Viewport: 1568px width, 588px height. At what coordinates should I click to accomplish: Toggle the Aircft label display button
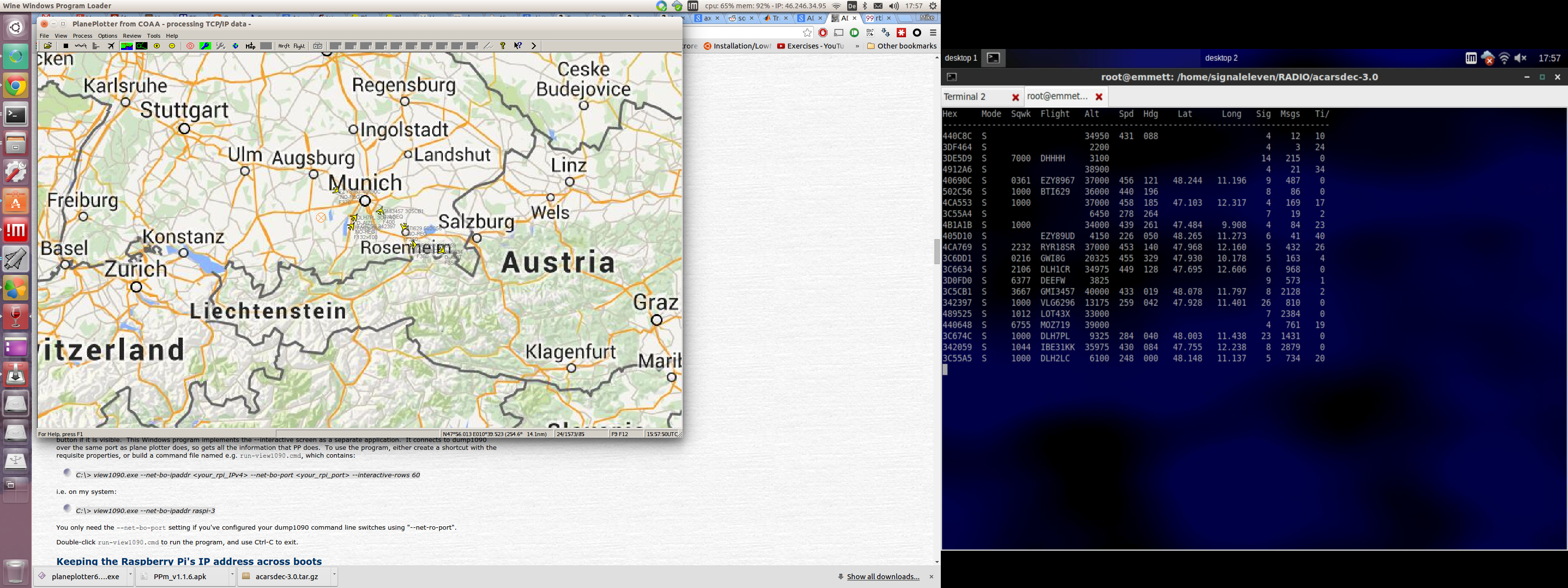point(284,46)
